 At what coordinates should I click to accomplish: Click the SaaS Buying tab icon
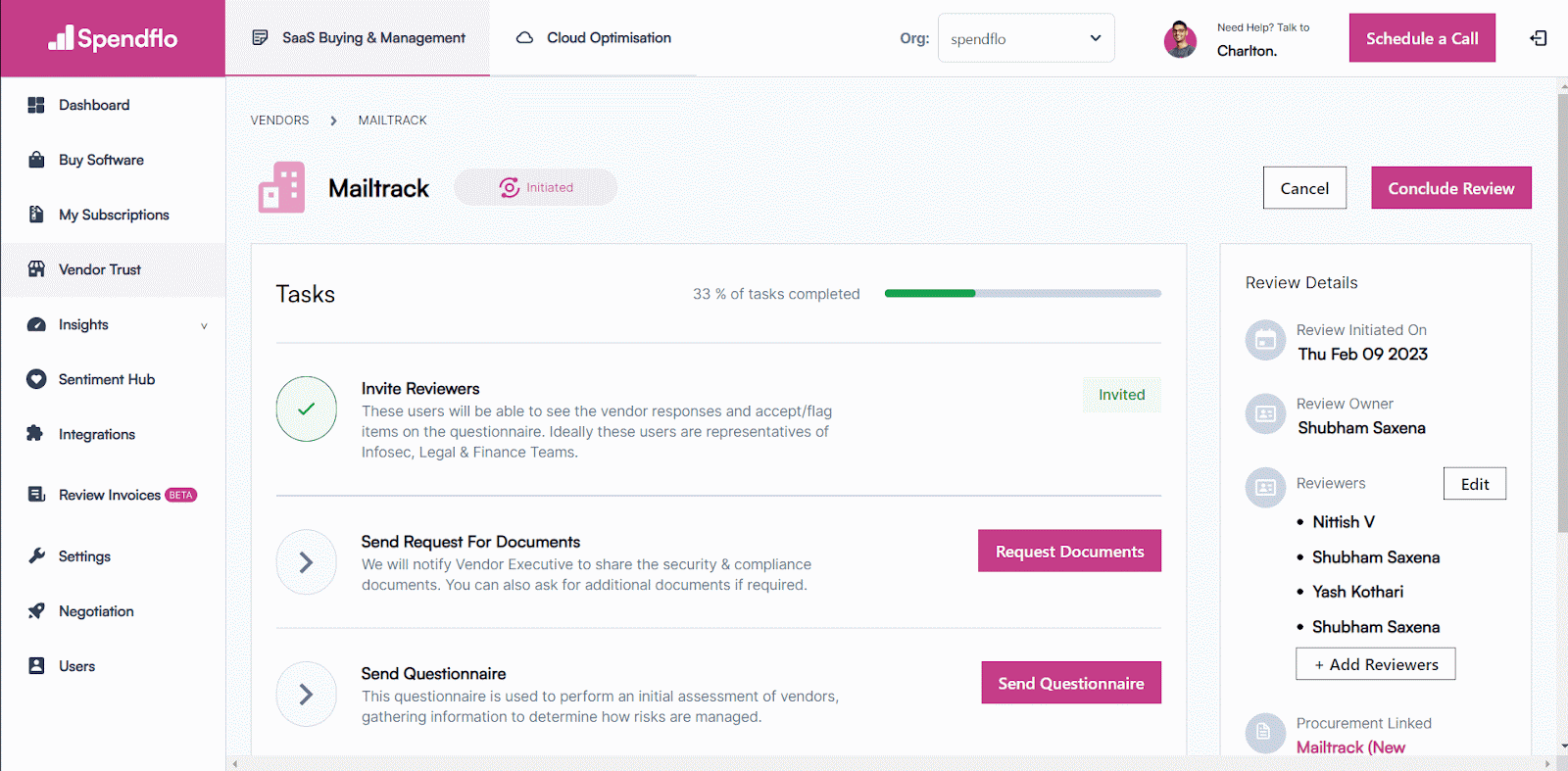(260, 38)
